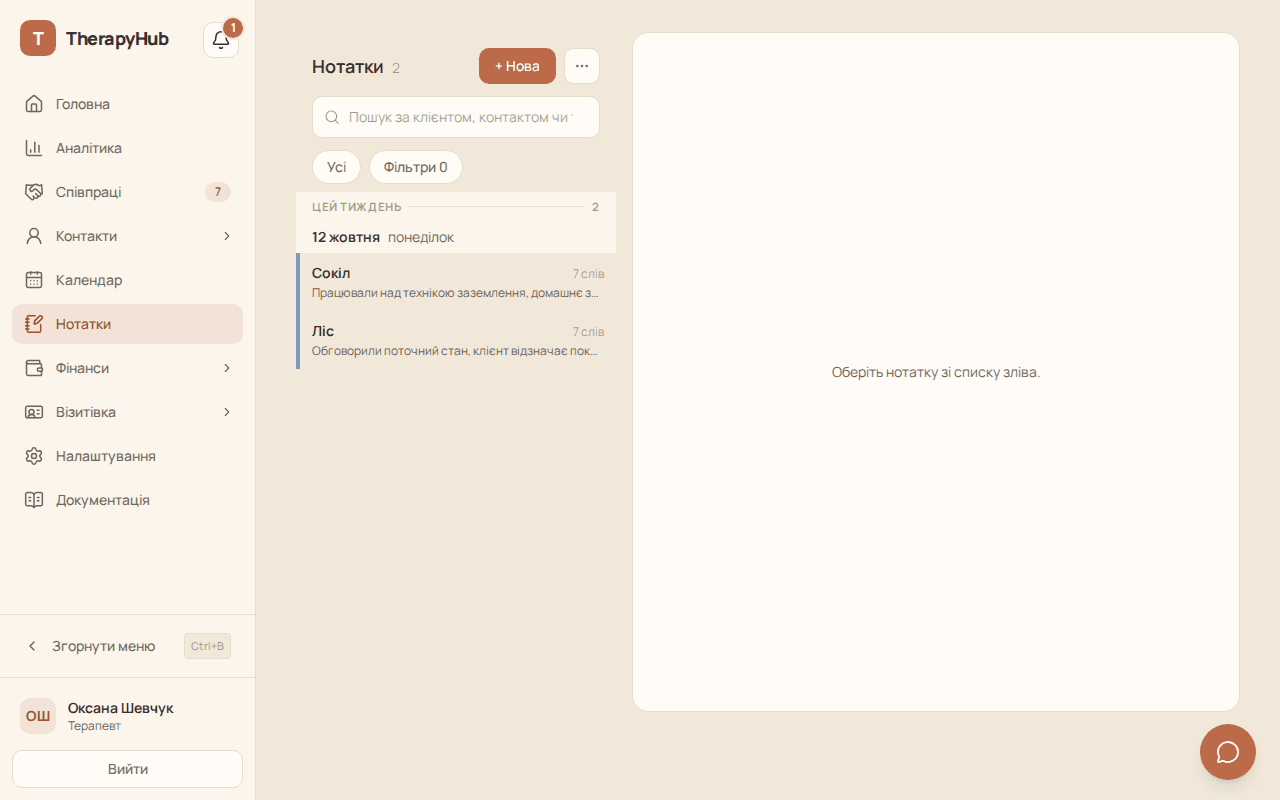Viewport: 1280px width, 800px height.
Task: Click the Співпраці count badge 7
Action: pos(218,192)
